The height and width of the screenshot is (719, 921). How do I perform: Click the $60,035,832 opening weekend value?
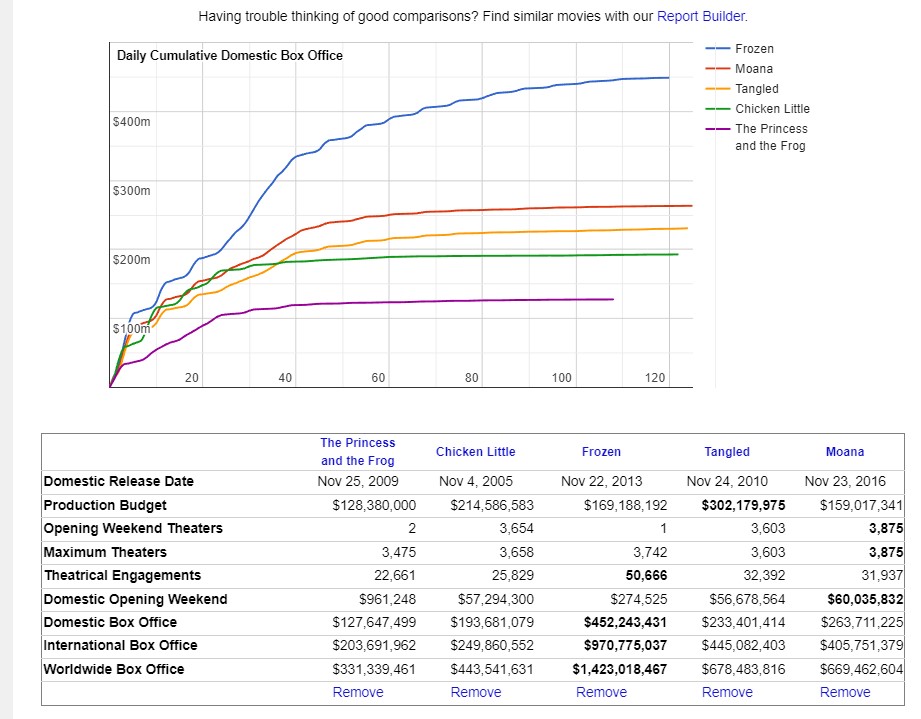pos(865,599)
